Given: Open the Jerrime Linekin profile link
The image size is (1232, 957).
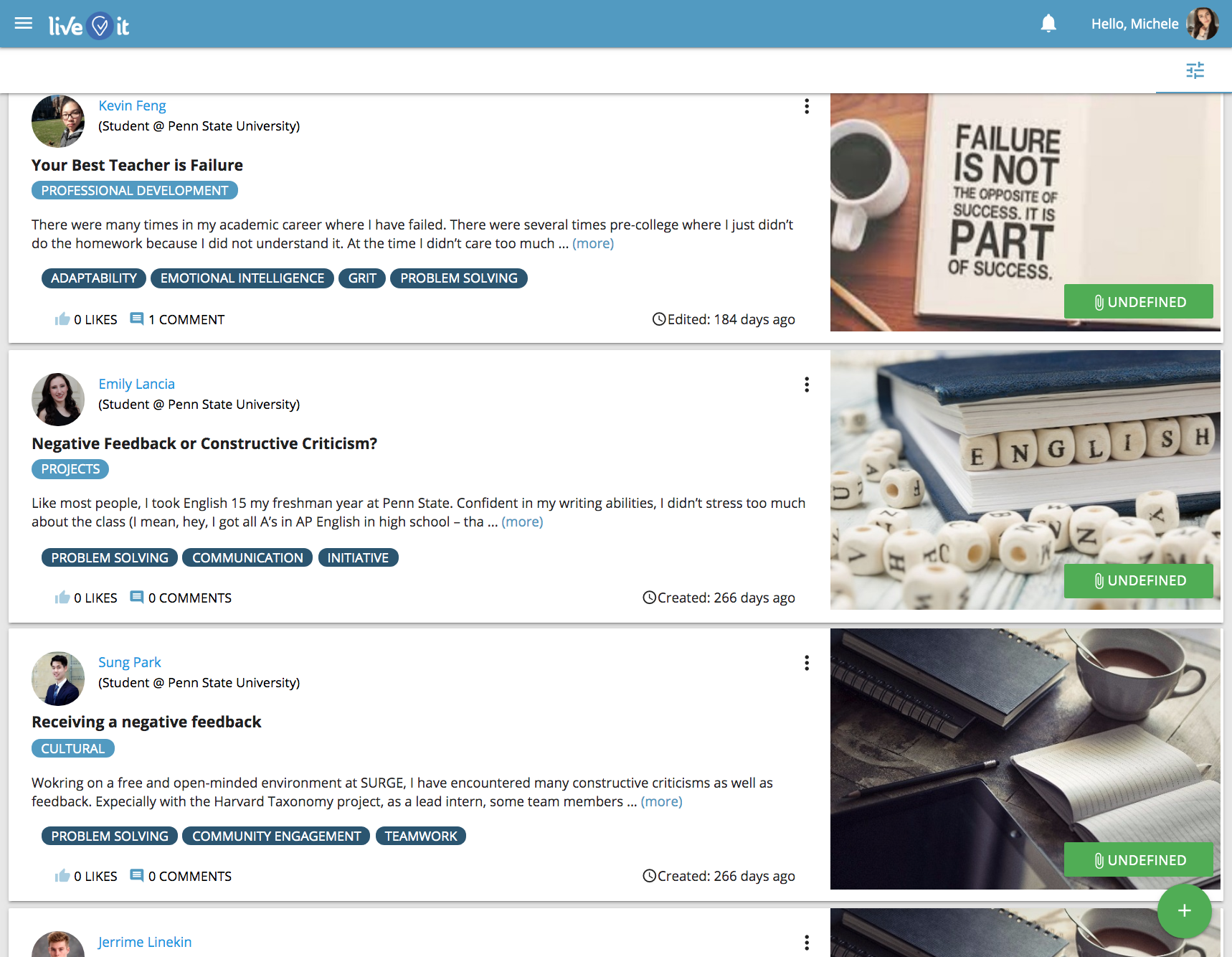Looking at the screenshot, I should click(145, 942).
